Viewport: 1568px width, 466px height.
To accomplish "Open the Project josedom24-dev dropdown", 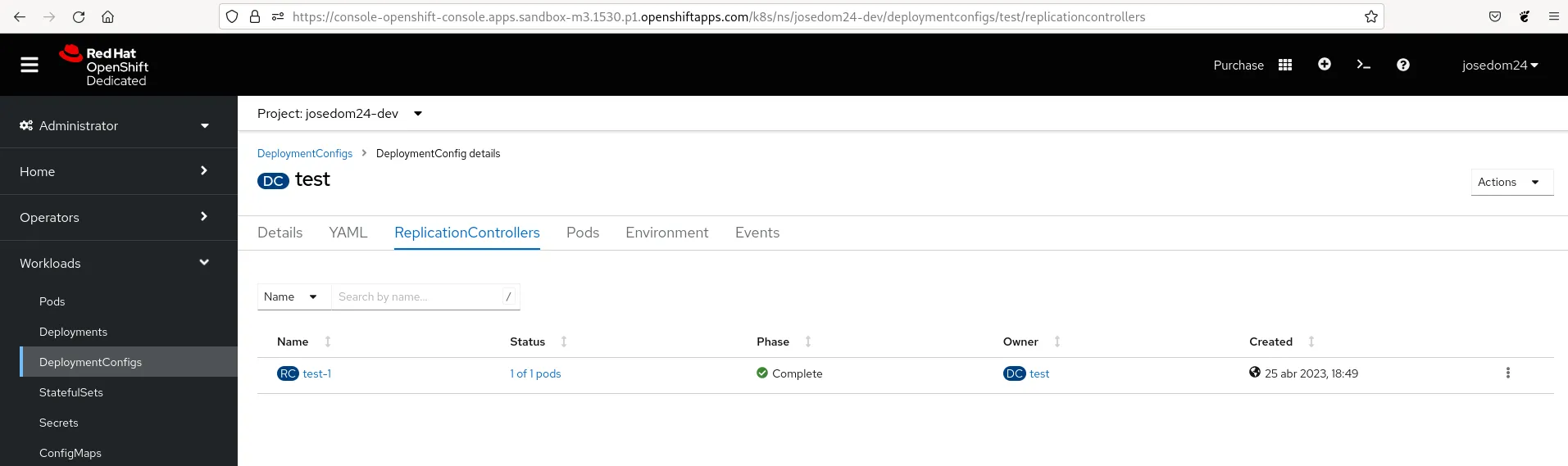I will tap(339, 114).
